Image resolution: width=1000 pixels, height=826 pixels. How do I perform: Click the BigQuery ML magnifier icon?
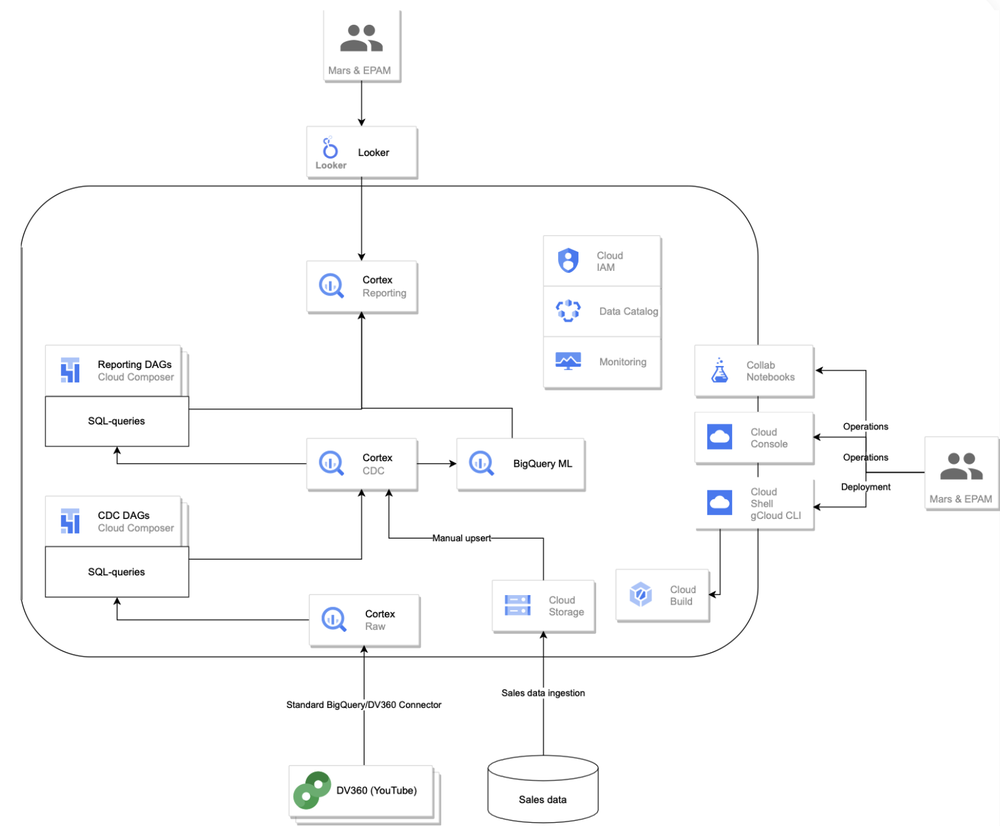coord(482,463)
